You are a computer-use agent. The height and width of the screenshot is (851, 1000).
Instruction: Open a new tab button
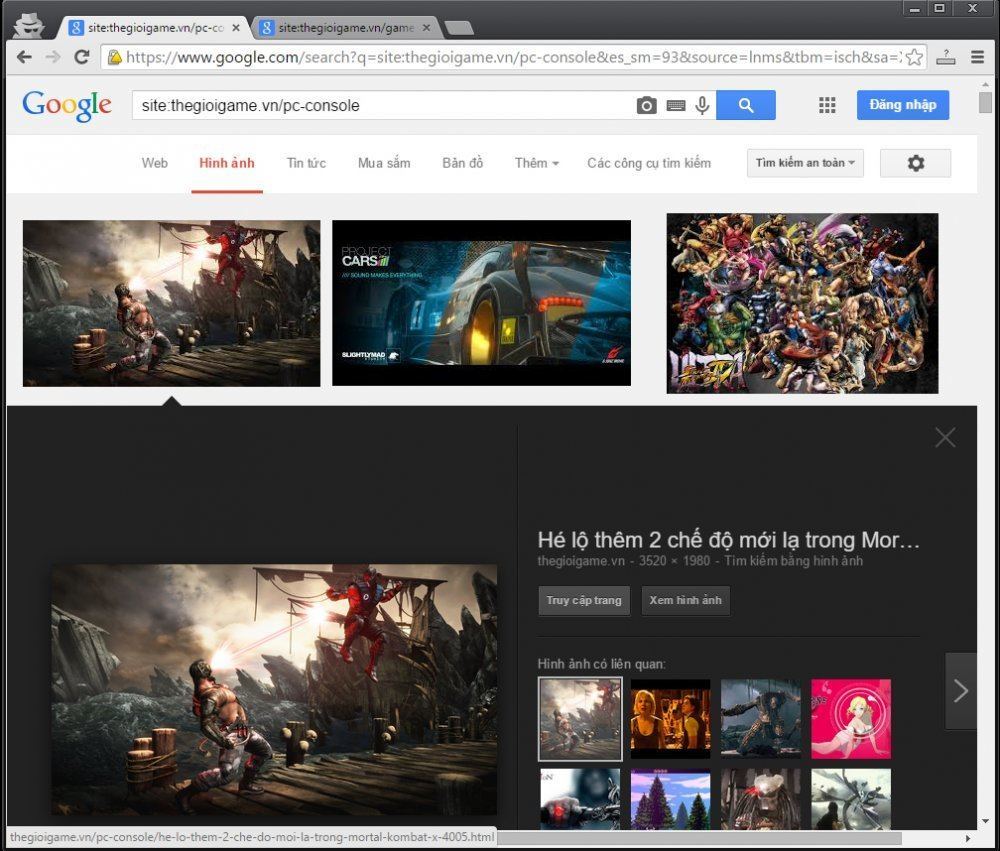459,28
